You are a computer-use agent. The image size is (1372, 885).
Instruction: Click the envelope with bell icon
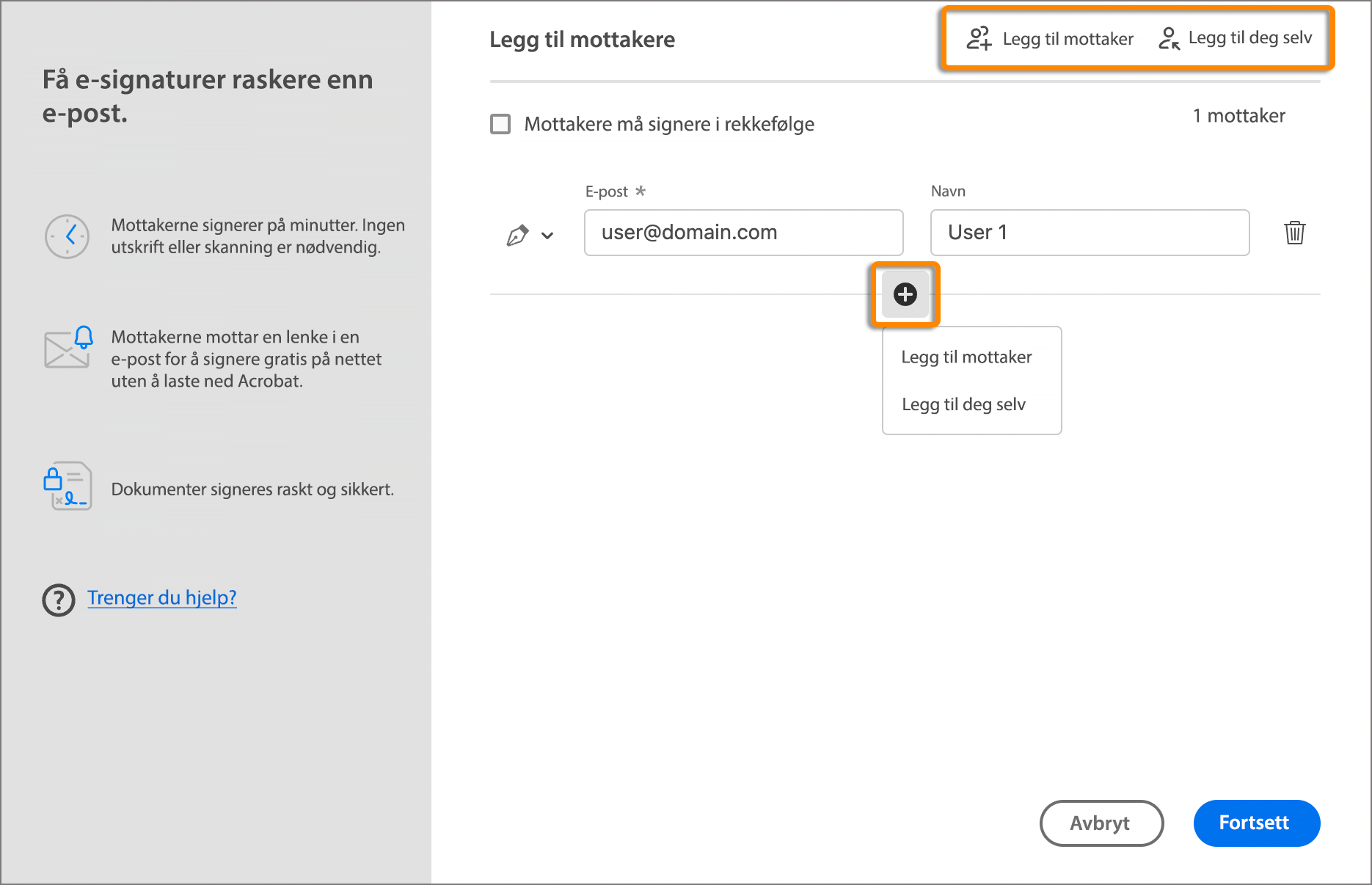click(x=69, y=347)
